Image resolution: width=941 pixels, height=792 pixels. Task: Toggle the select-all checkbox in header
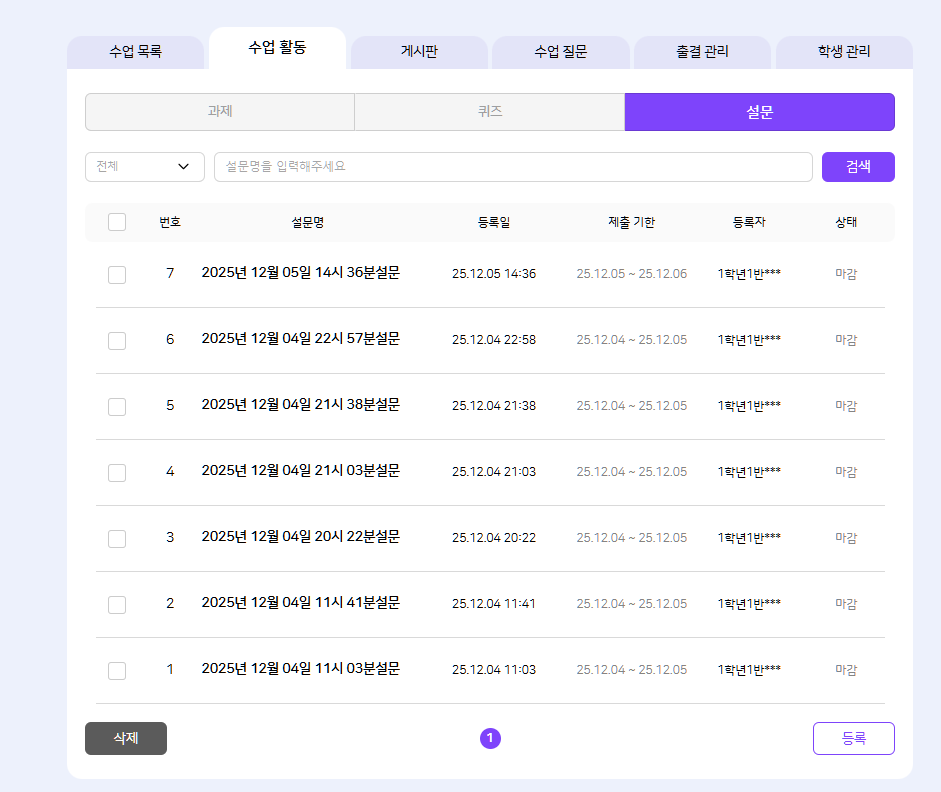(117, 222)
